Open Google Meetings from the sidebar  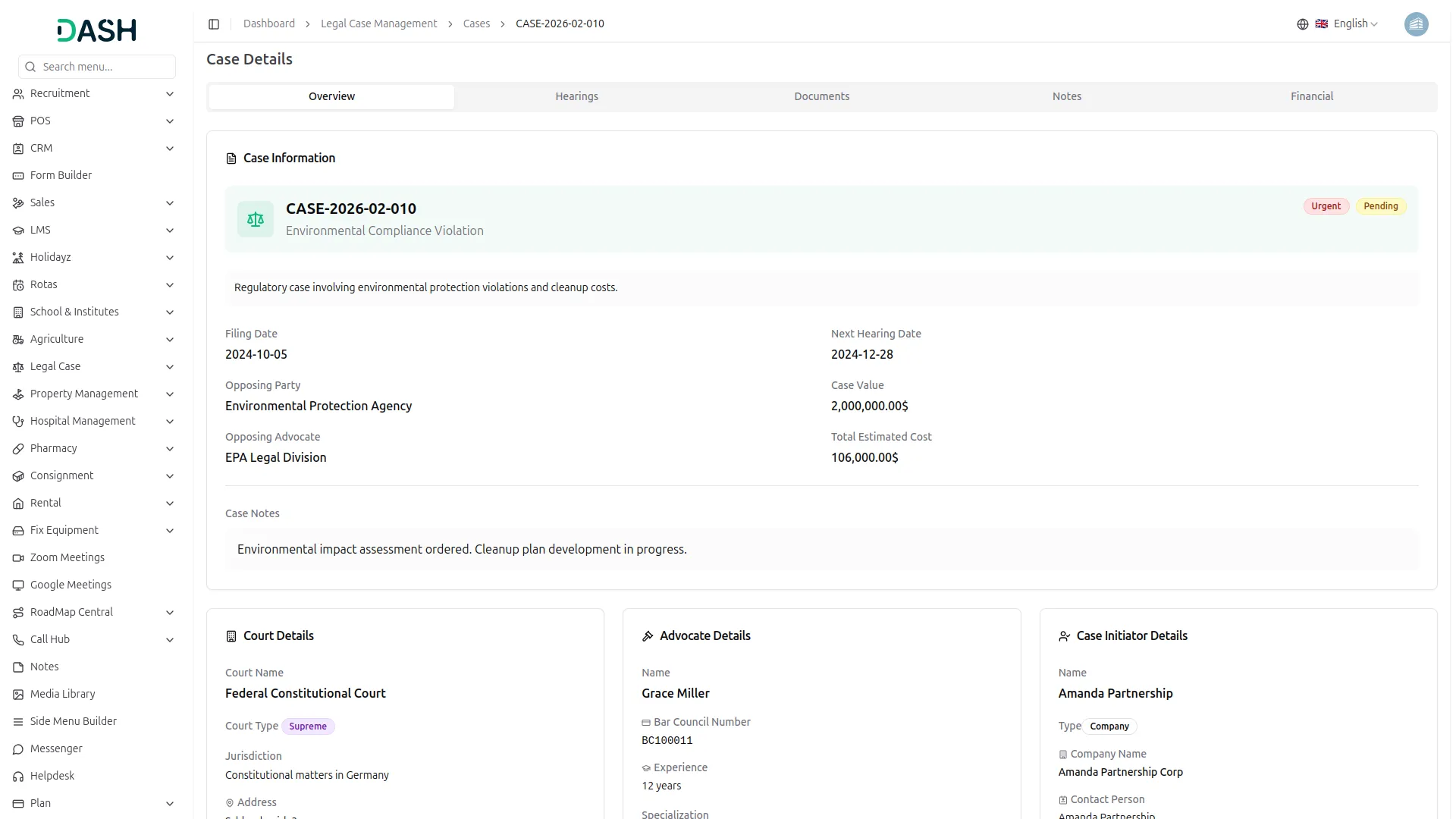[x=71, y=585]
